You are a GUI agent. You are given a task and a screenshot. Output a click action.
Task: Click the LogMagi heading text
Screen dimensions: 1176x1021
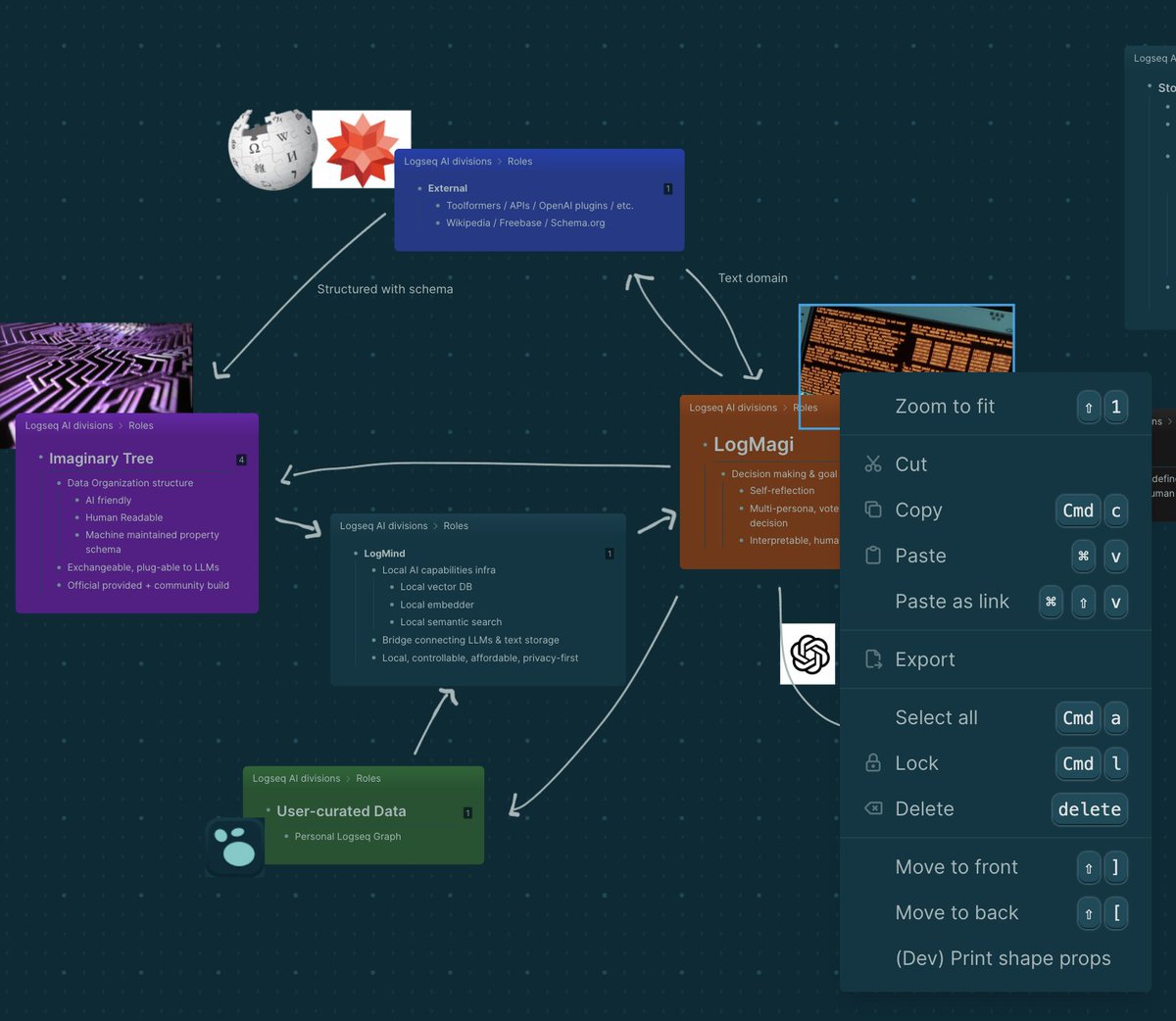pyautogui.click(x=754, y=445)
